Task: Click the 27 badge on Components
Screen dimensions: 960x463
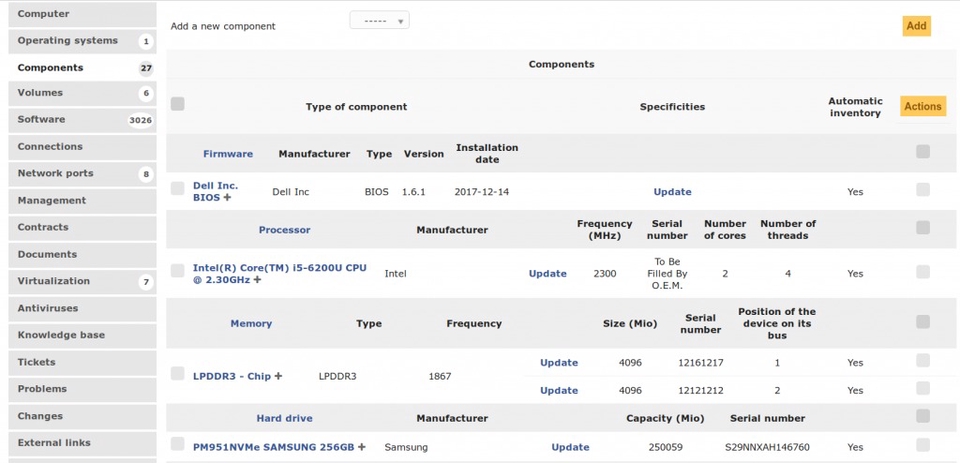Action: pyautogui.click(x=146, y=68)
